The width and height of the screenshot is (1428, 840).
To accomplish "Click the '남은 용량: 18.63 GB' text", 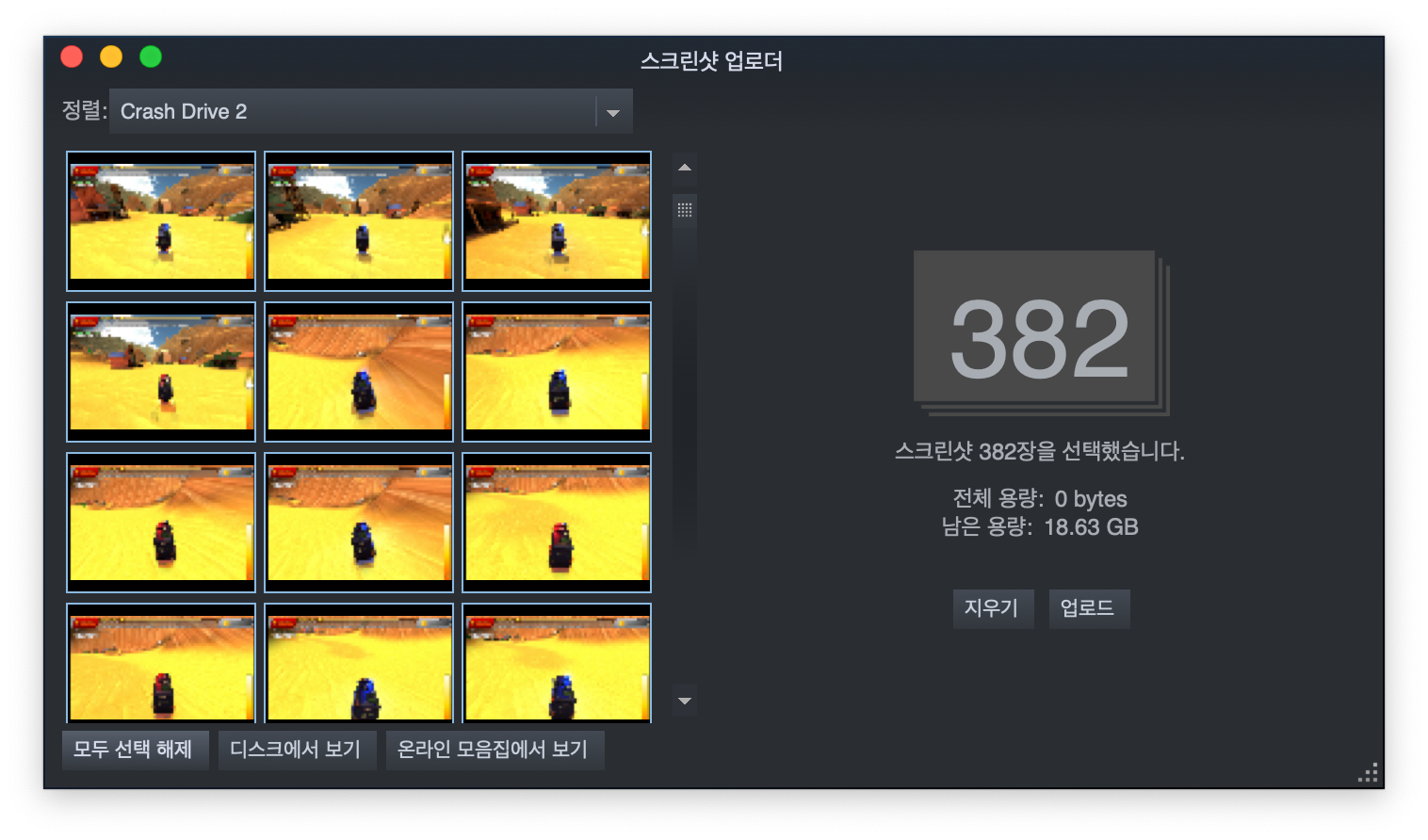I will pyautogui.click(x=1040, y=526).
